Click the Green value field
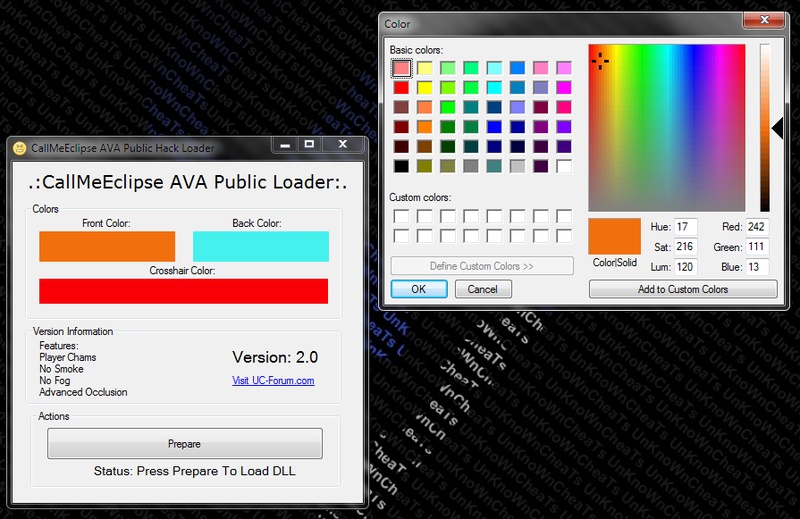Screen dimensions: 800x519 757,246
